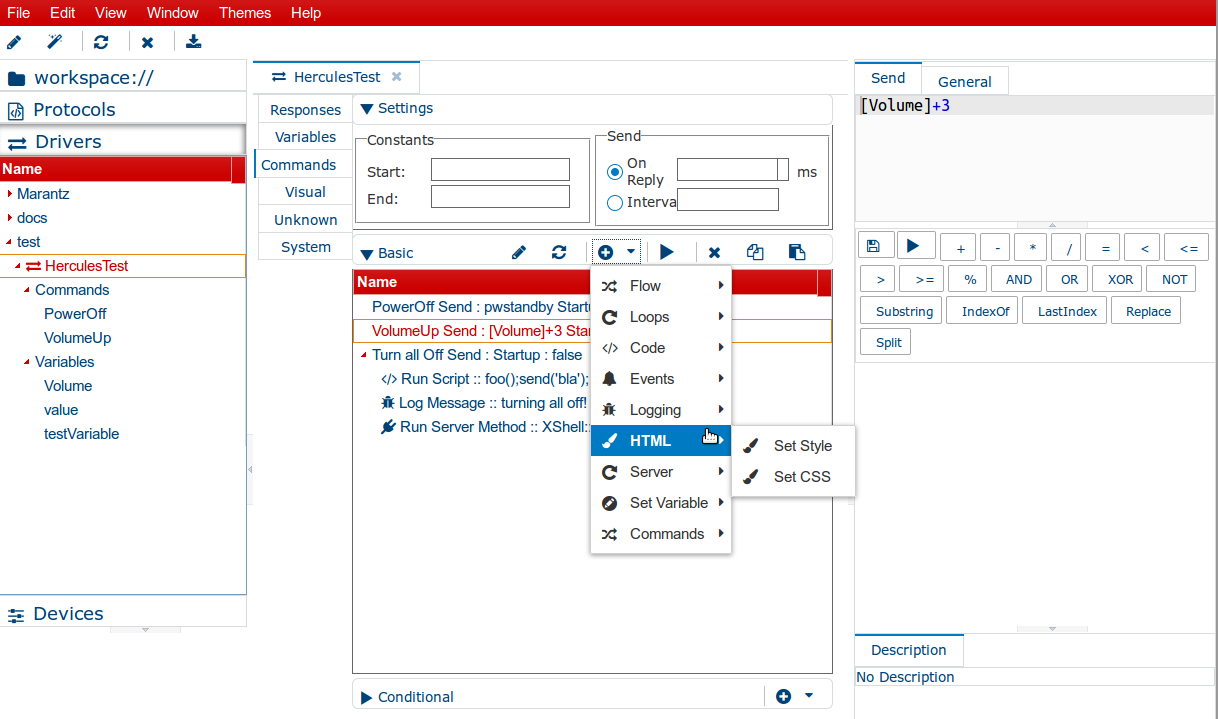The image size is (1218, 719).
Task: Click the refresh icon in Basic section toolbar
Action: pyautogui.click(x=559, y=253)
